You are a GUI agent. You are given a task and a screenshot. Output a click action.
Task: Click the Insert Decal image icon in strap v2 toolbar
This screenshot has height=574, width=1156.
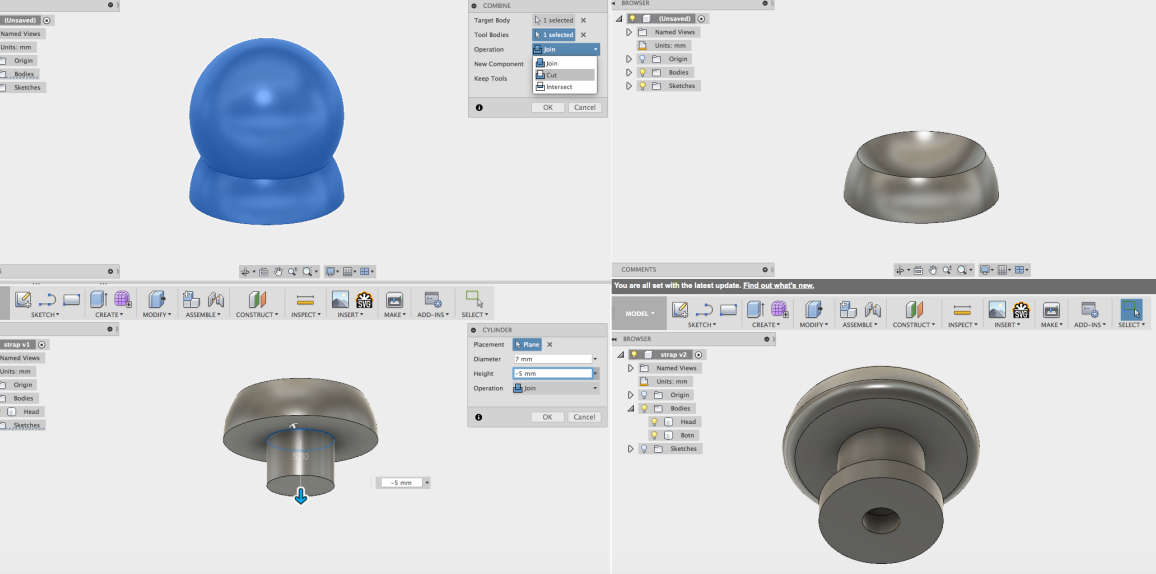pos(997,309)
